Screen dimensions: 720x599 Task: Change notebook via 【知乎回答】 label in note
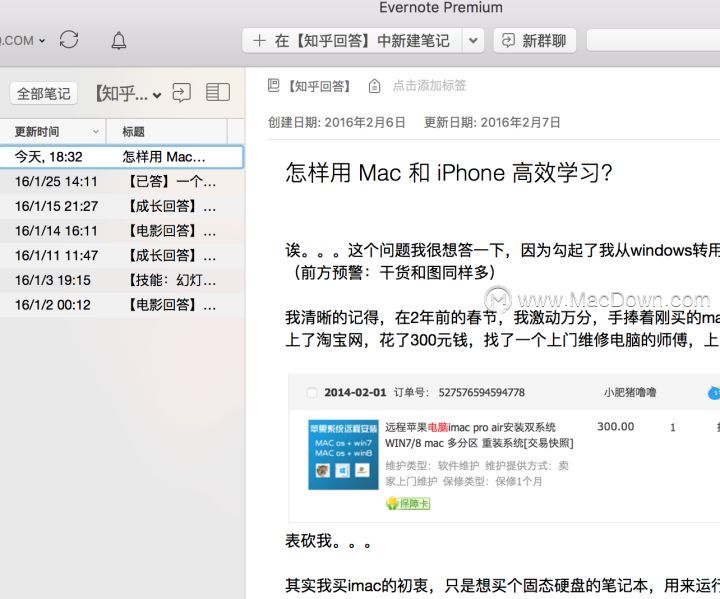(320, 86)
